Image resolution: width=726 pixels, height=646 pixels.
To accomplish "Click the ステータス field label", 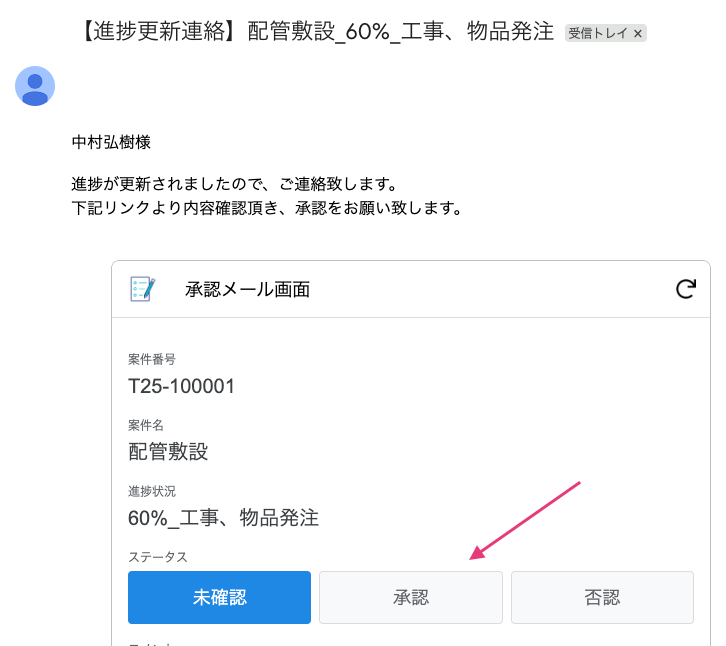I will 158,557.
